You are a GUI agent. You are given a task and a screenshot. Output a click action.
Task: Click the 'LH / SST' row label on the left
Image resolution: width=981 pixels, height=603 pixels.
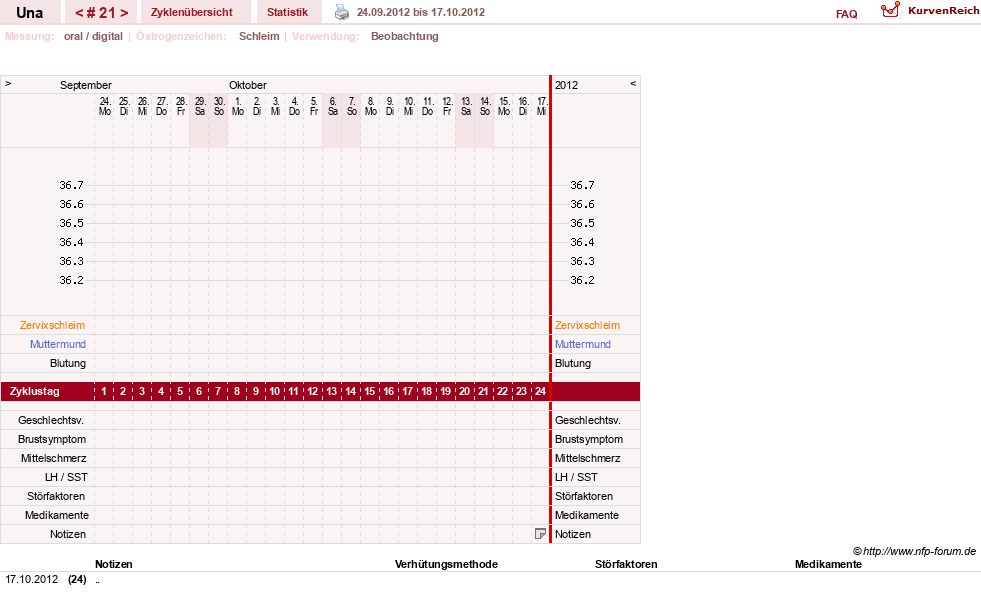(66, 477)
